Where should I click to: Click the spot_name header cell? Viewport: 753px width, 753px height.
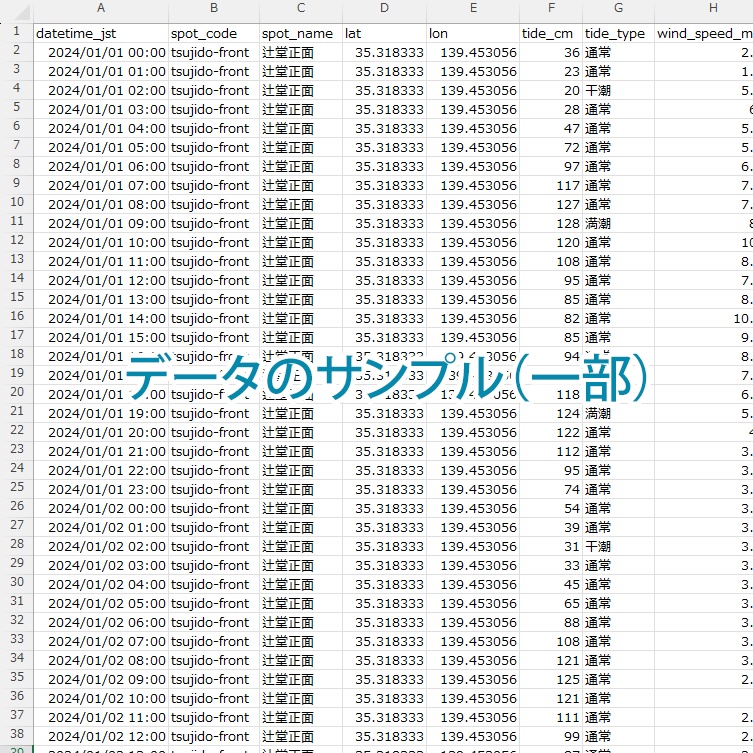pos(301,34)
